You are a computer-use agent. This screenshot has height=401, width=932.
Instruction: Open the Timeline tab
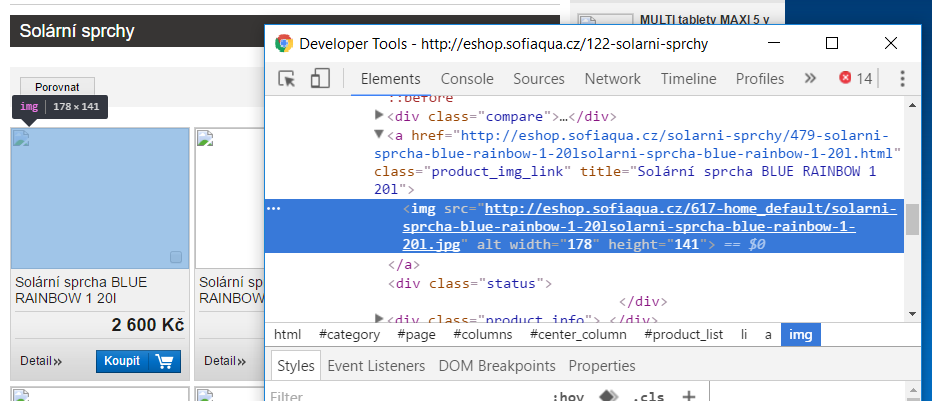pos(688,79)
